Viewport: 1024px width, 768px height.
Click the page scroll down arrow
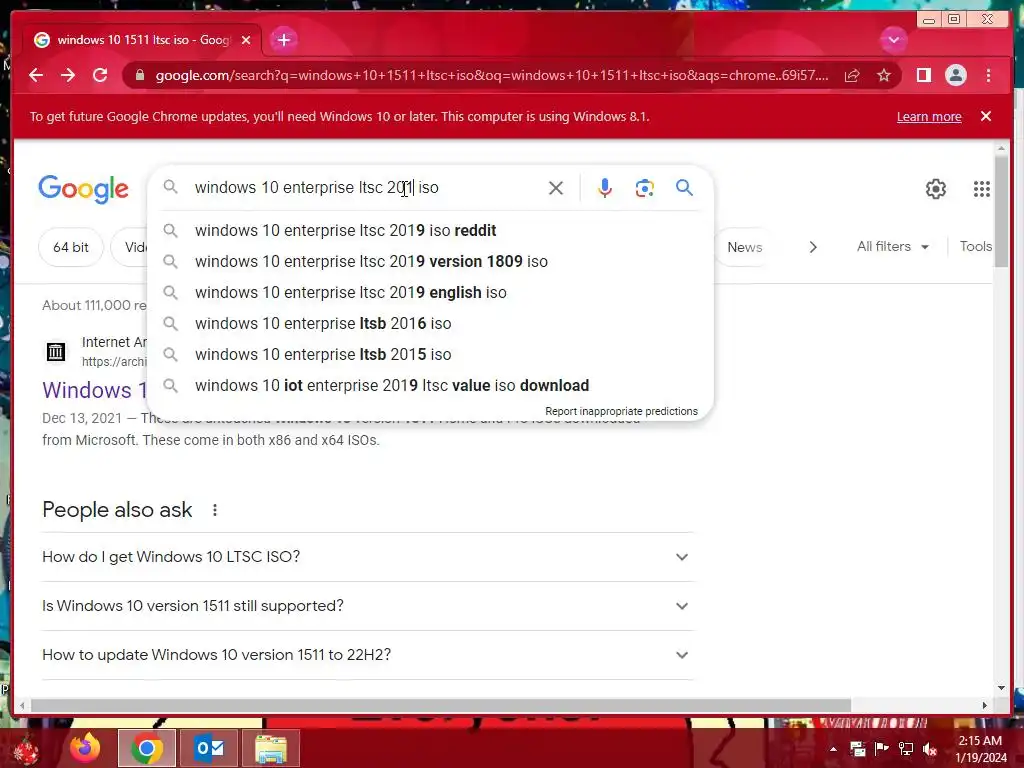[1002, 688]
